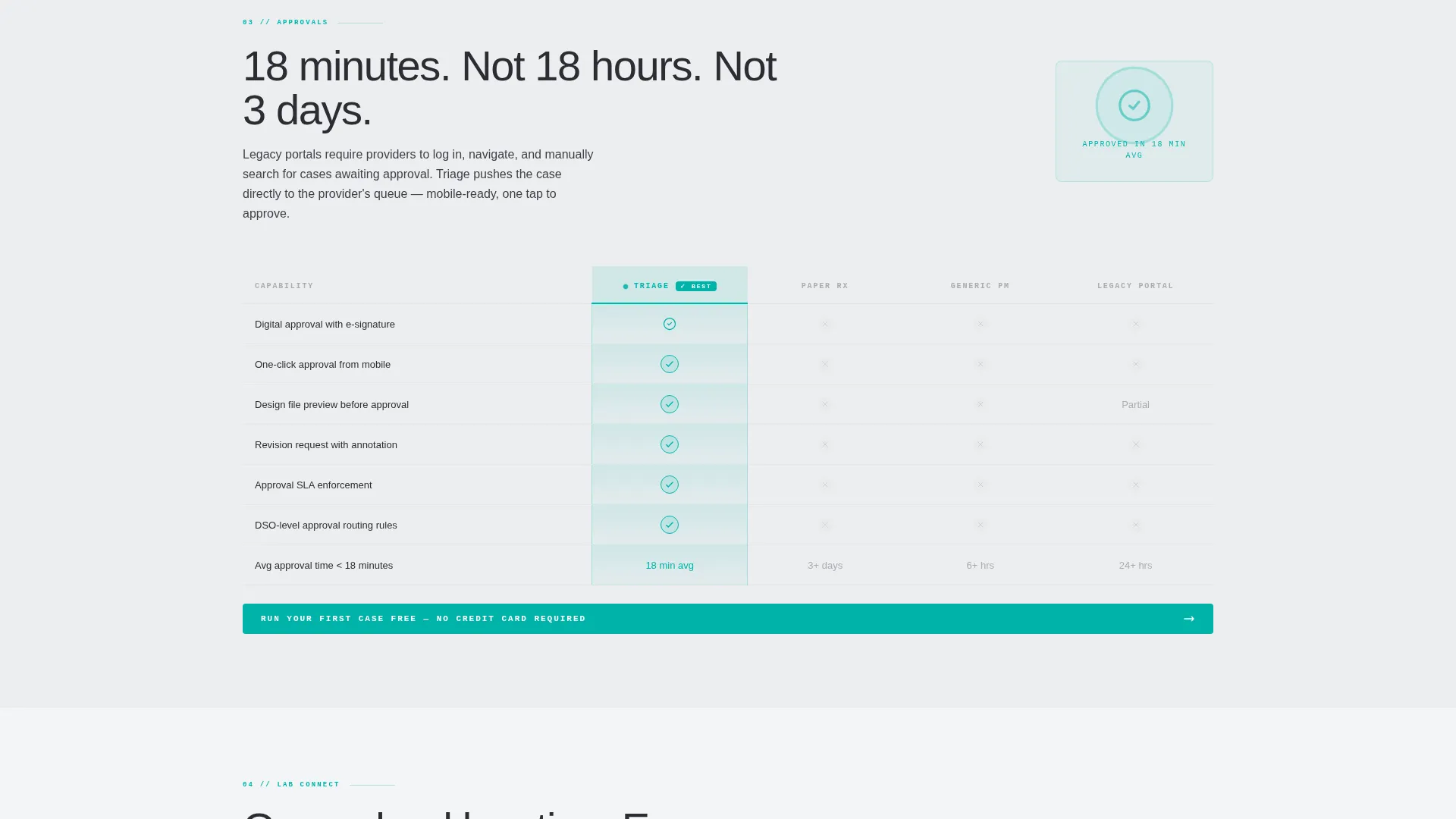Click Paper RX cross for Approval SLA enforcement

pyautogui.click(x=825, y=485)
